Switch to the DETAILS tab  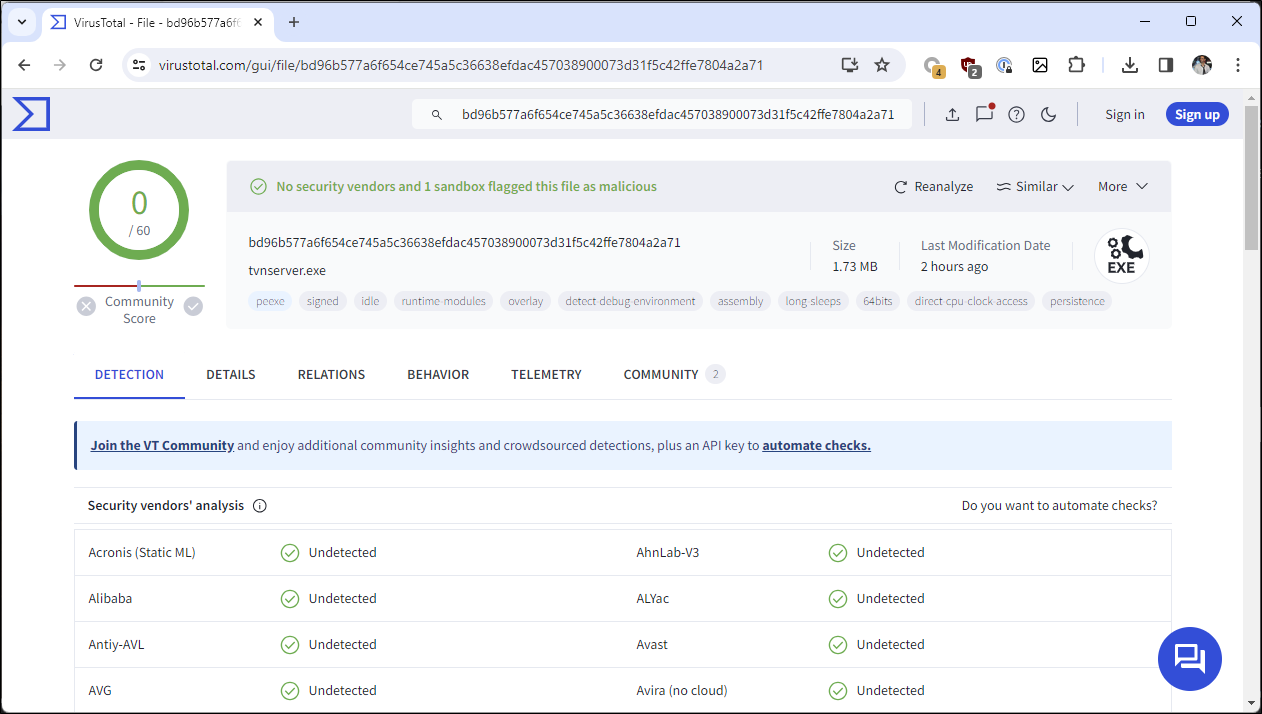point(231,375)
